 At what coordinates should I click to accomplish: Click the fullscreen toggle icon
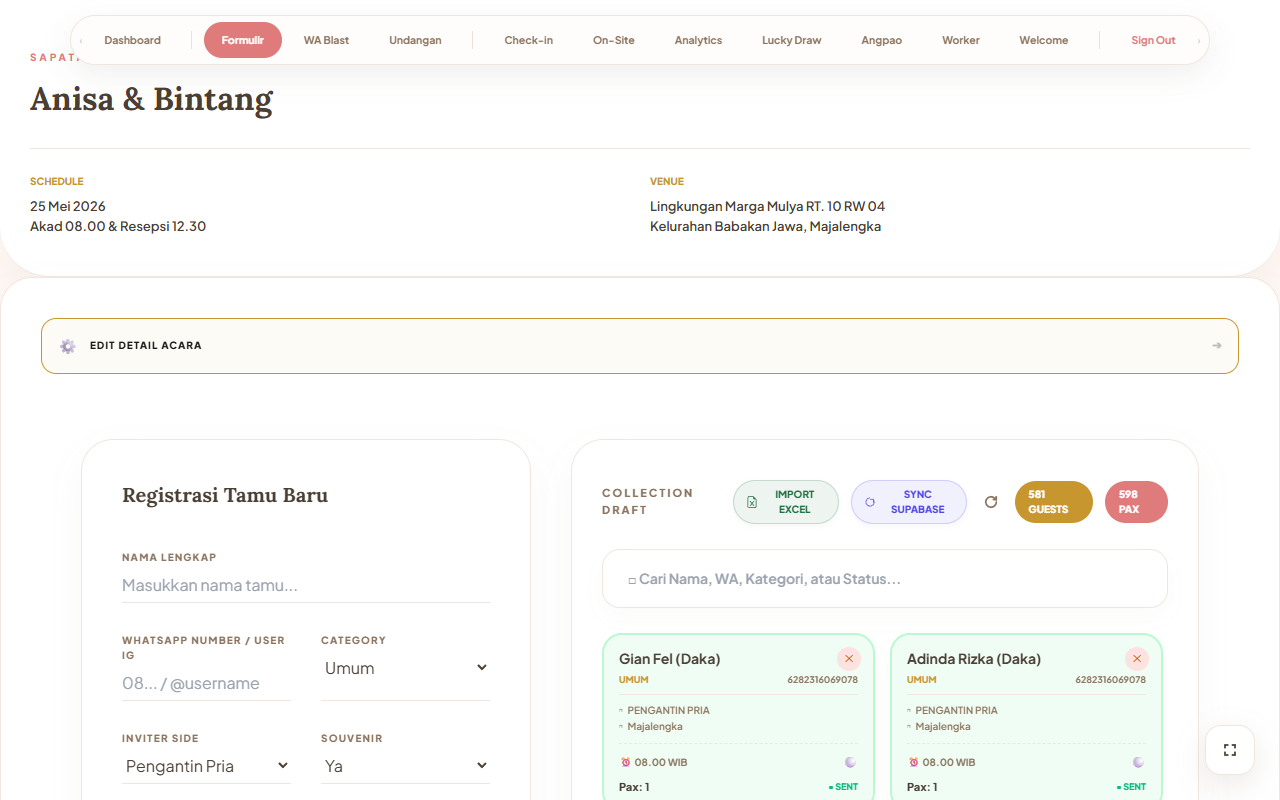(1230, 750)
